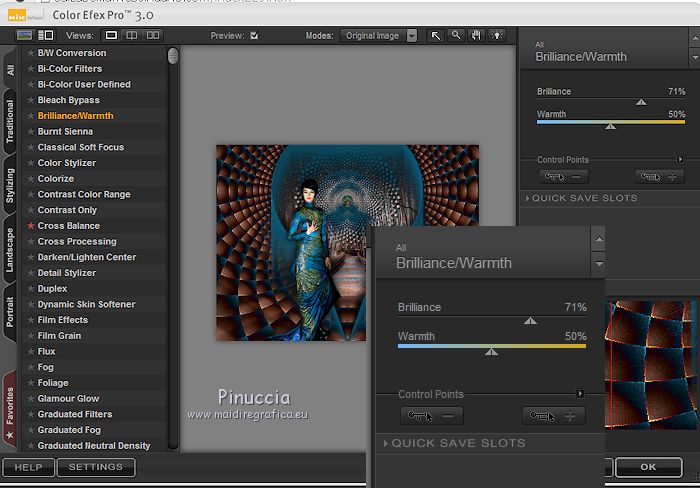Screen dimensions: 700x488
Task: Switch to side-by-side preview view
Action: point(153,36)
